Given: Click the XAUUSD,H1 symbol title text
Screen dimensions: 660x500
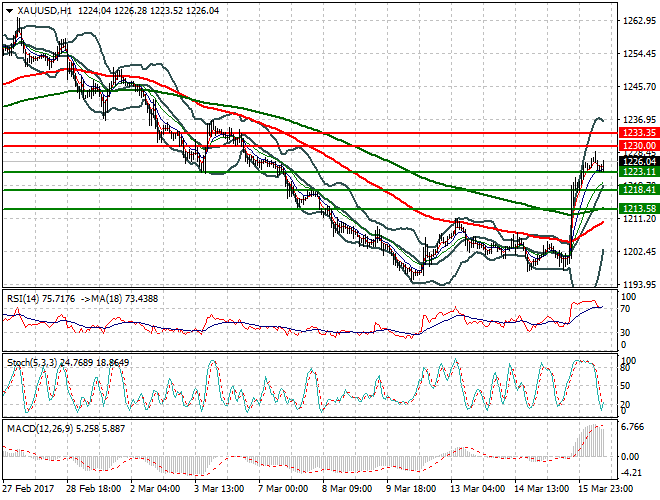Looking at the screenshot, I should tap(42, 10).
